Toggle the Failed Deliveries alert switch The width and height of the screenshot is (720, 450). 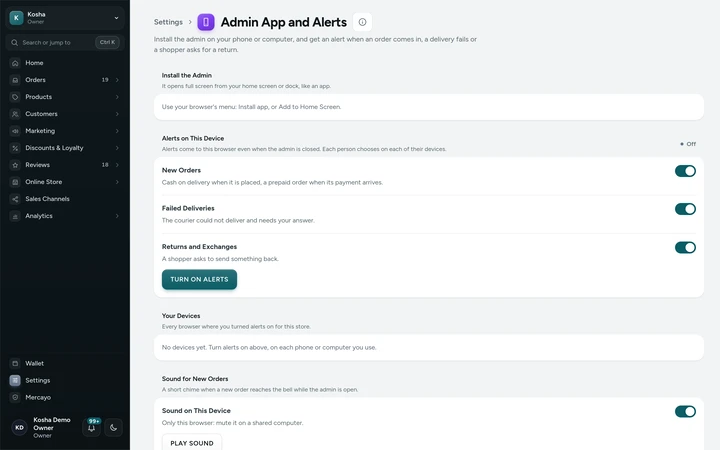point(685,209)
